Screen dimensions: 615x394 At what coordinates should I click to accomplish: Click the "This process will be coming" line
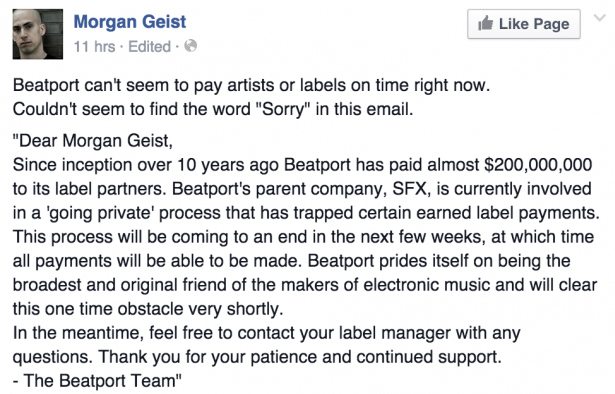pos(303,237)
